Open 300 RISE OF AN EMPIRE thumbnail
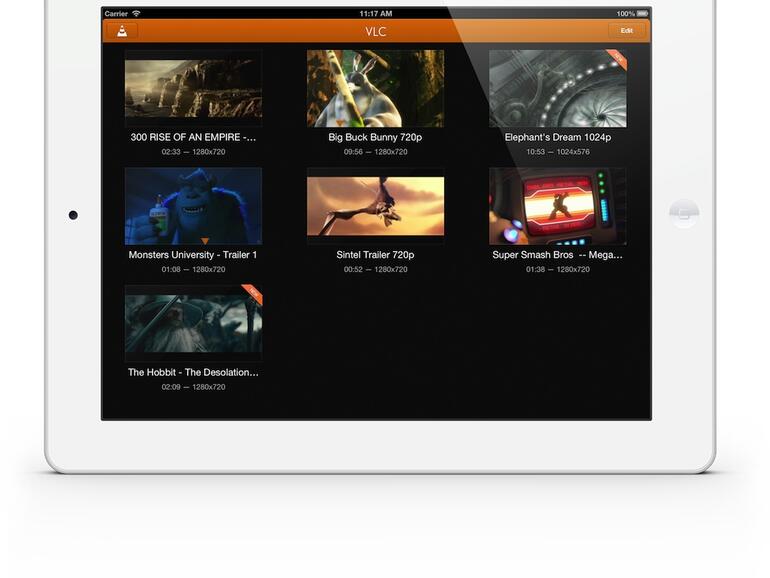770x578 pixels. point(193,88)
